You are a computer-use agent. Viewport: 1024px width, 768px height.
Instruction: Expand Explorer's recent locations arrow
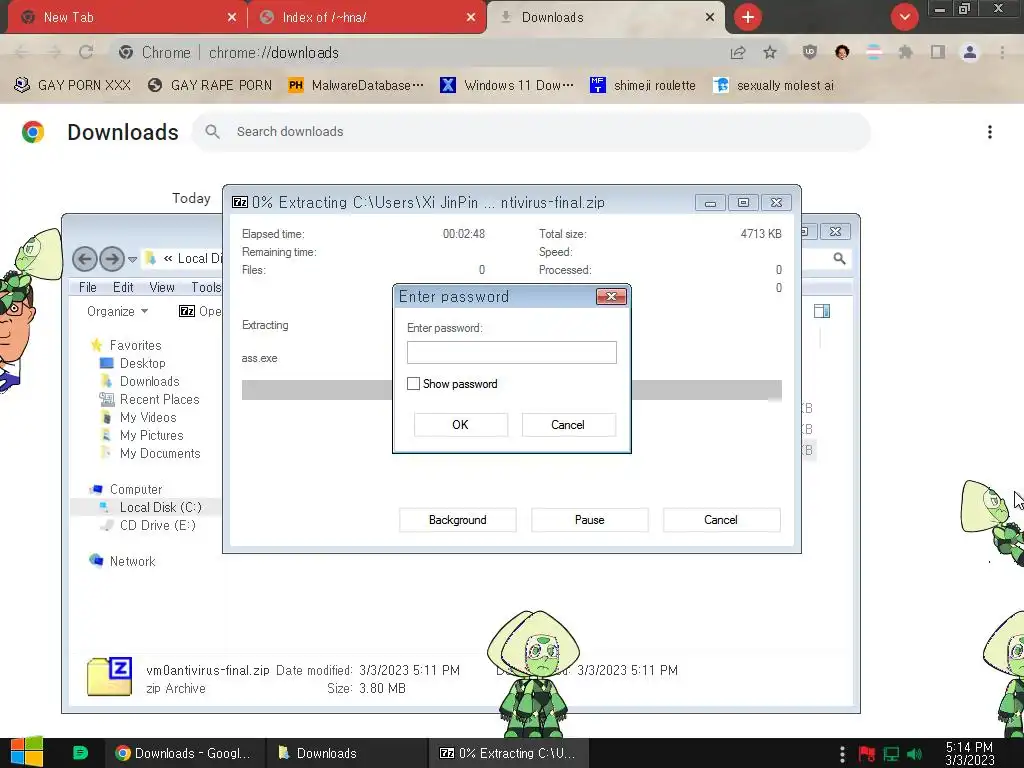[133, 259]
